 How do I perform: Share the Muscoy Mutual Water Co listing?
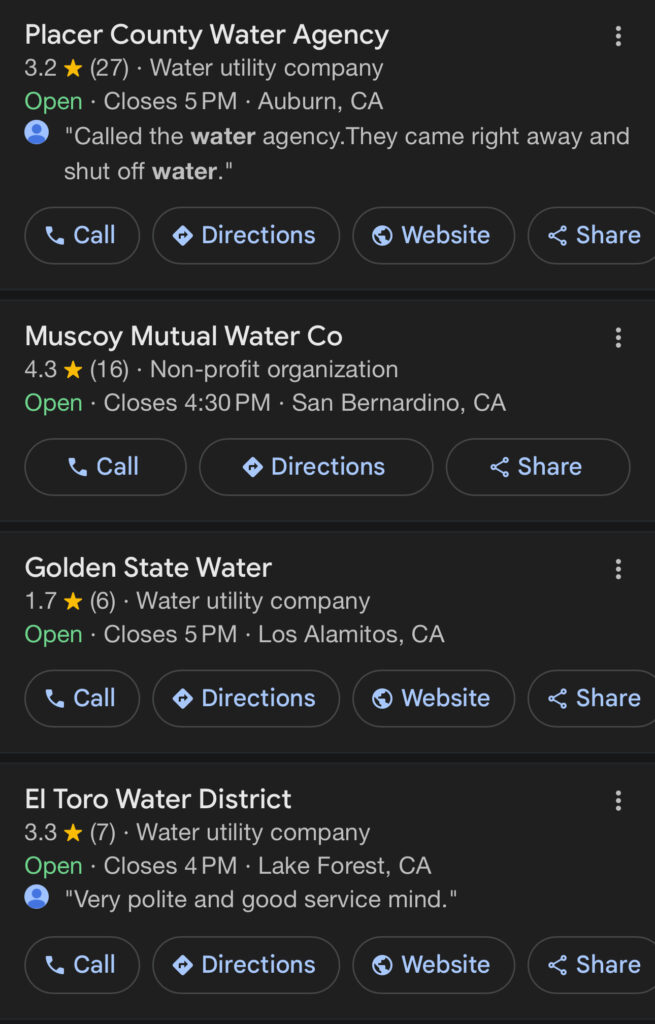[x=537, y=467]
